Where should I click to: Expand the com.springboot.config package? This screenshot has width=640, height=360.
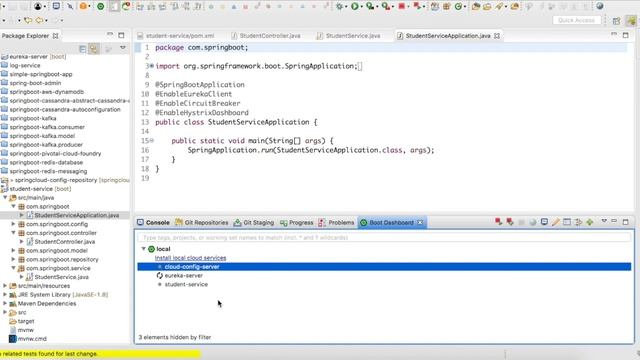coord(13,224)
